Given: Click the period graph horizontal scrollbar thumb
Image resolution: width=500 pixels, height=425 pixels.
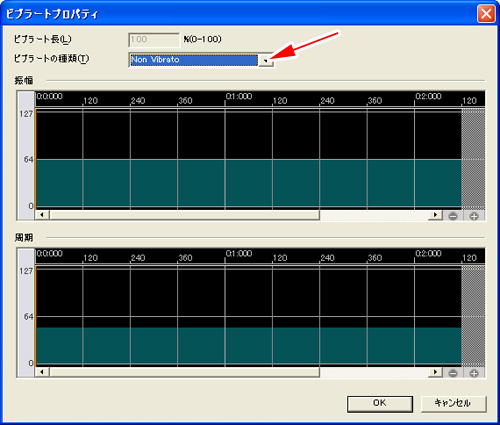Looking at the screenshot, I should (x=185, y=372).
